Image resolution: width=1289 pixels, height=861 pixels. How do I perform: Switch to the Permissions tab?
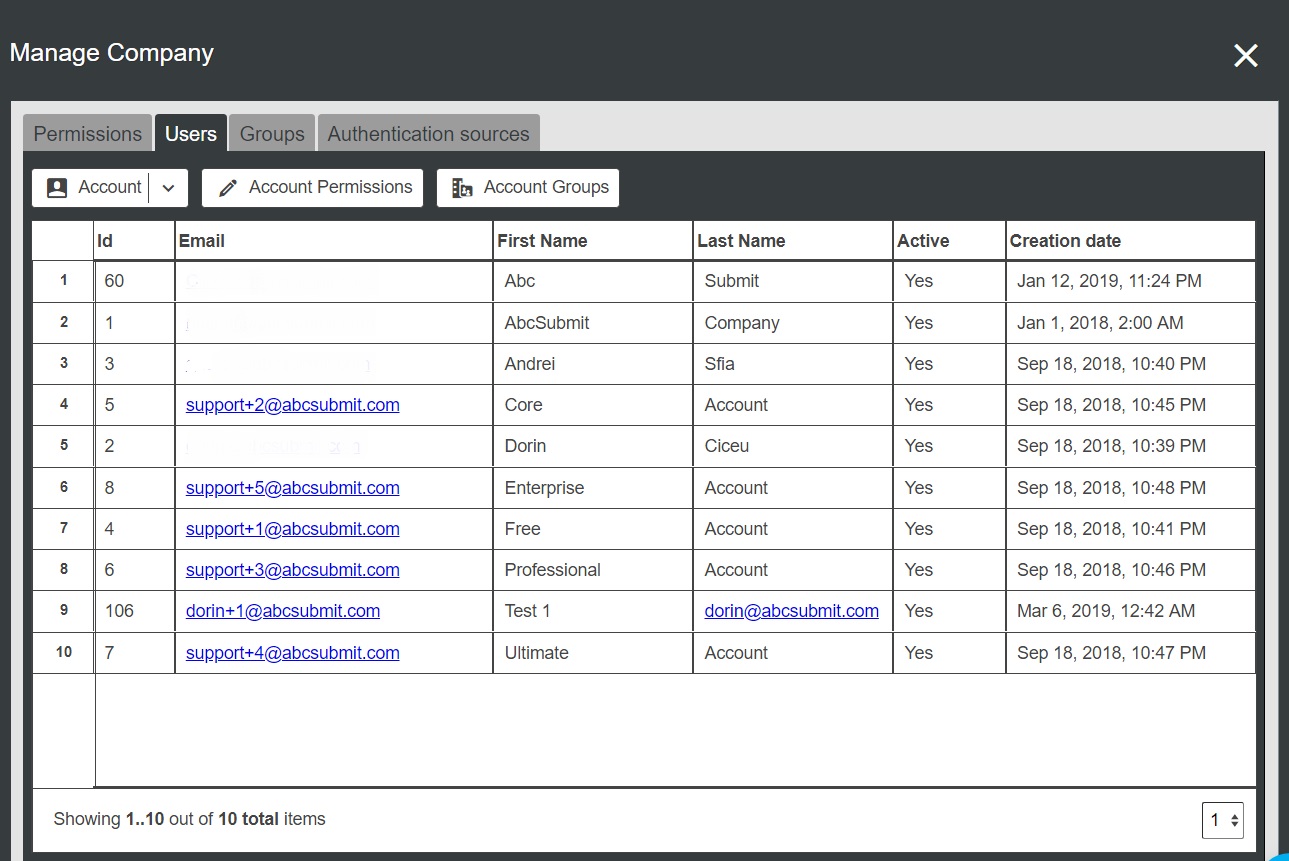click(x=88, y=134)
